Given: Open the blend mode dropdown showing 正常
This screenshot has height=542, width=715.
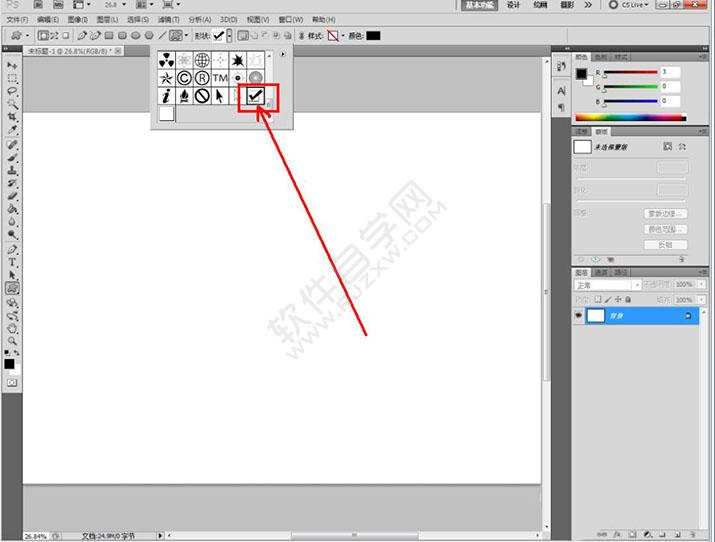Looking at the screenshot, I should (x=607, y=285).
